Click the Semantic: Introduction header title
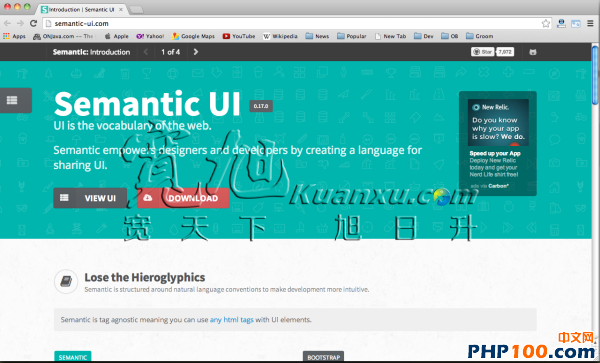Viewport: 600px width, 363px height. [x=91, y=52]
